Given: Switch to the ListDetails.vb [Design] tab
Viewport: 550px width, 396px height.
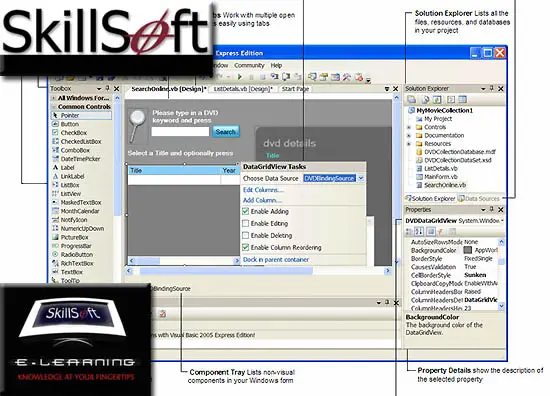Looking at the screenshot, I should pyautogui.click(x=243, y=89).
